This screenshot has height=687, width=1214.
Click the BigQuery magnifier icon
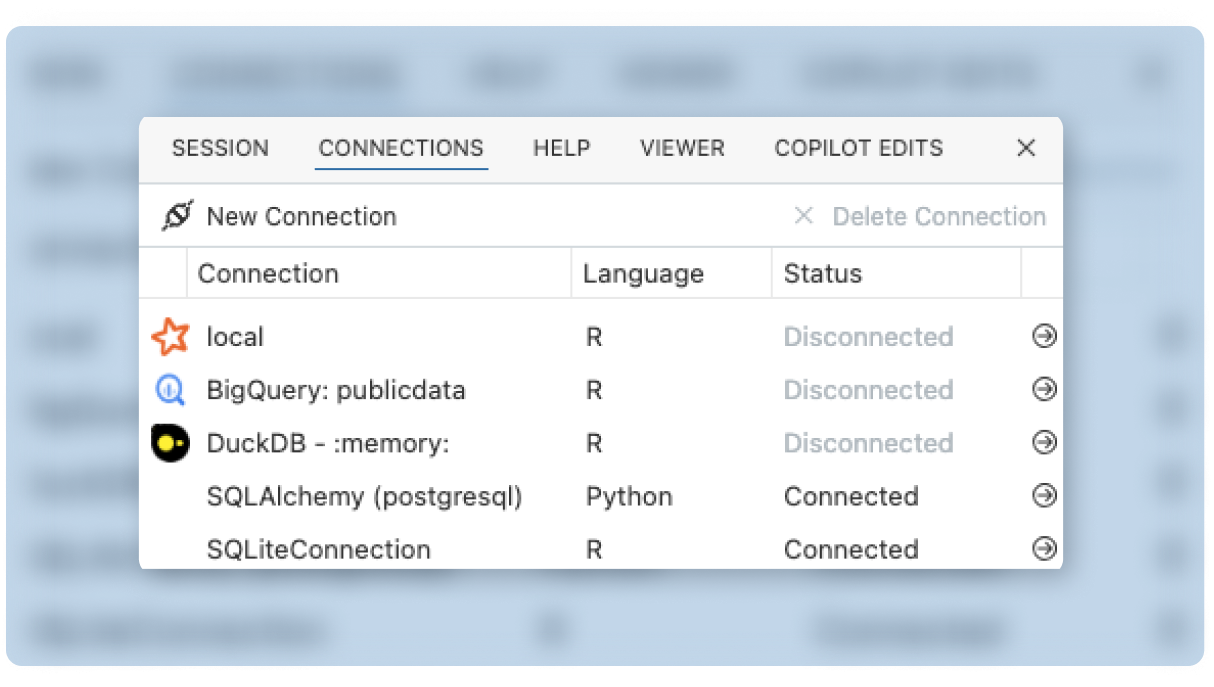pos(170,390)
